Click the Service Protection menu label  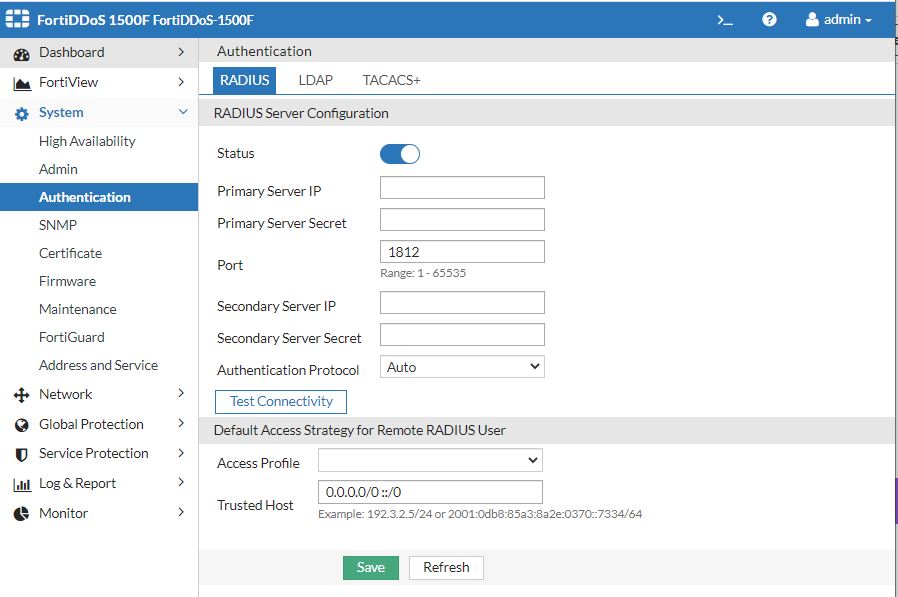coord(93,454)
